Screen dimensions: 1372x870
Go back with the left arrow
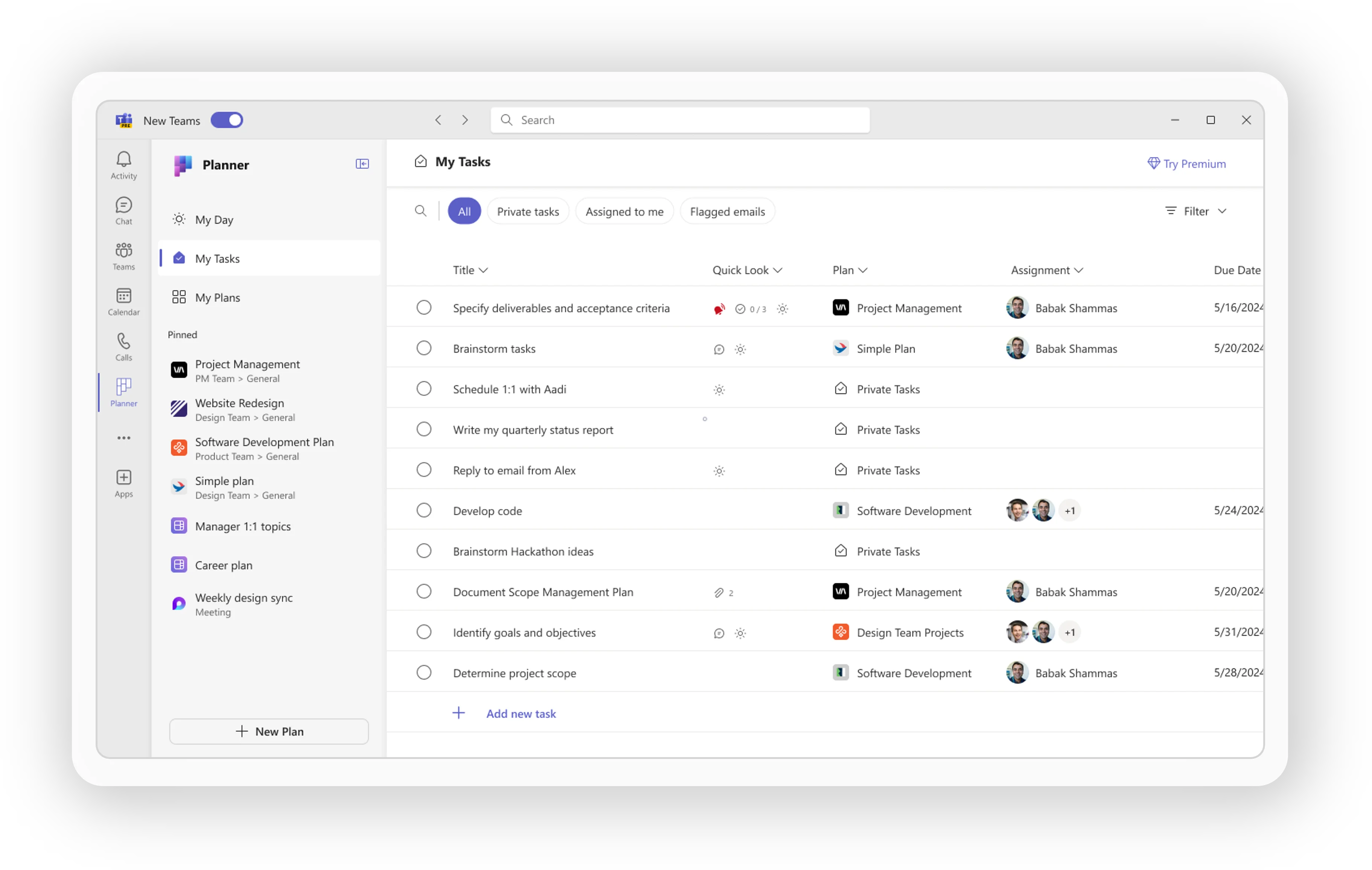(438, 120)
